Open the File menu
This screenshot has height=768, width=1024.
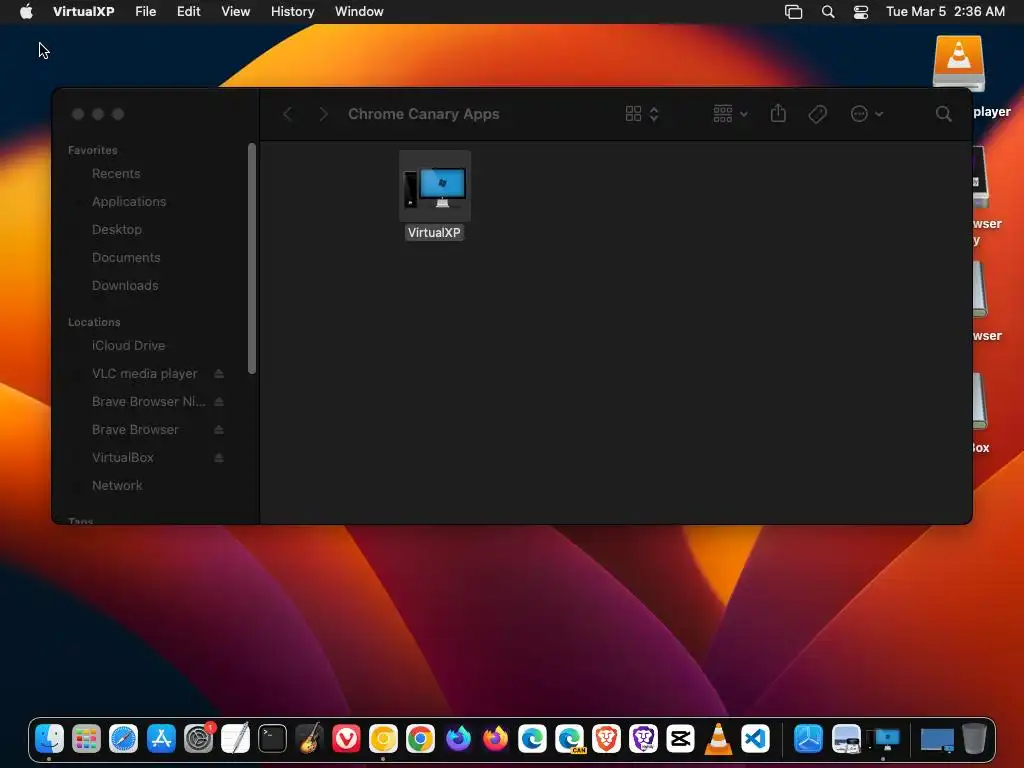coord(146,12)
